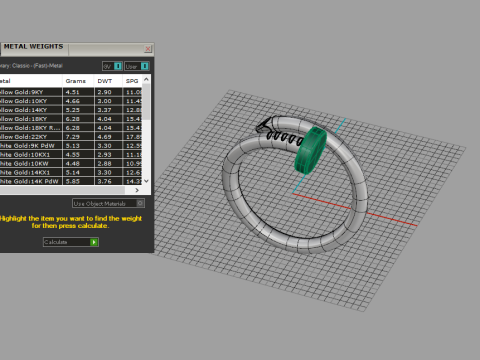Click the horizontal scroll right arrow
This screenshot has height=360, width=480.
[137, 190]
